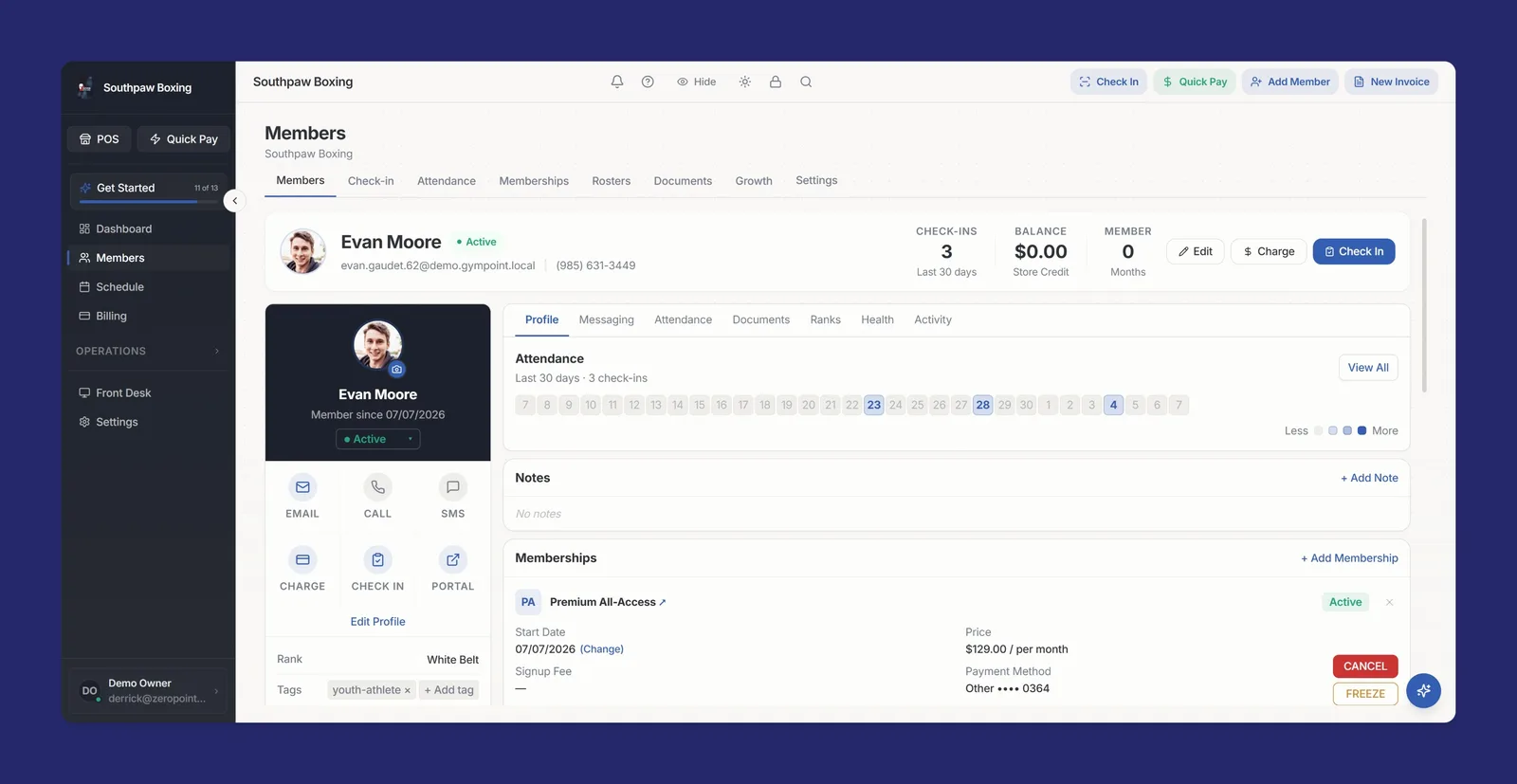Create a New Invoice
This screenshot has height=784, width=1517.
(x=1391, y=82)
